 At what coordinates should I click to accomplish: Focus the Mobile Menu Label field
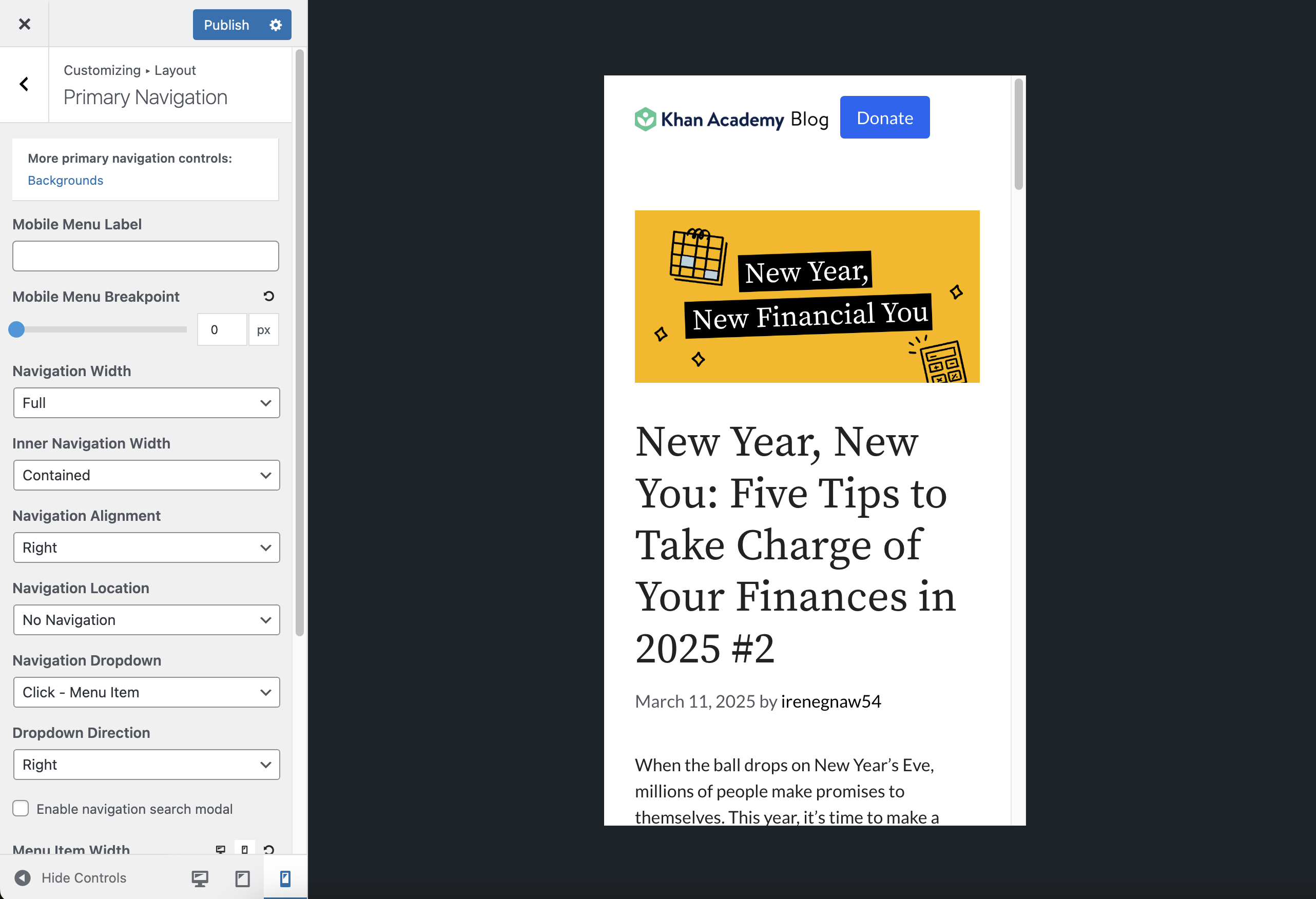coord(146,256)
